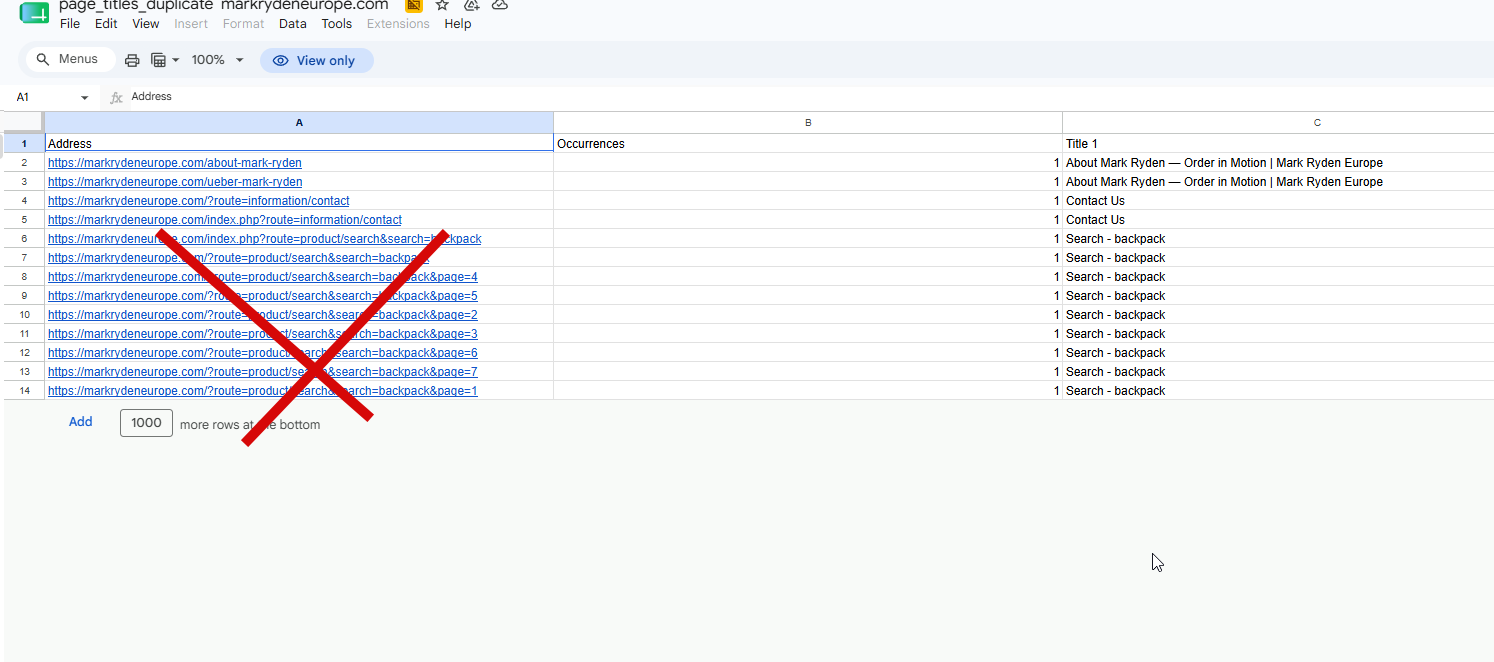1494x662 pixels.
Task: Select the Occurrences value 1 in row 2
Action: coord(808,163)
